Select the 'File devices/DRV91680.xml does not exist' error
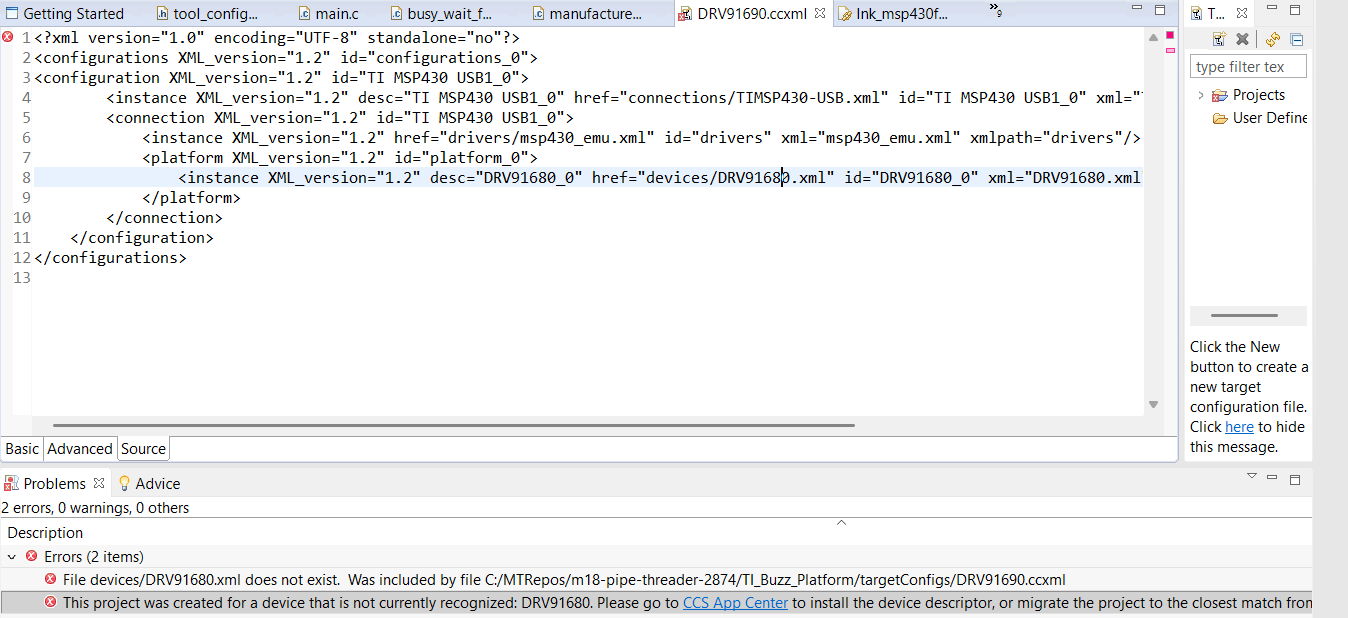Screen dimensions: 1348x618 coord(656,580)
